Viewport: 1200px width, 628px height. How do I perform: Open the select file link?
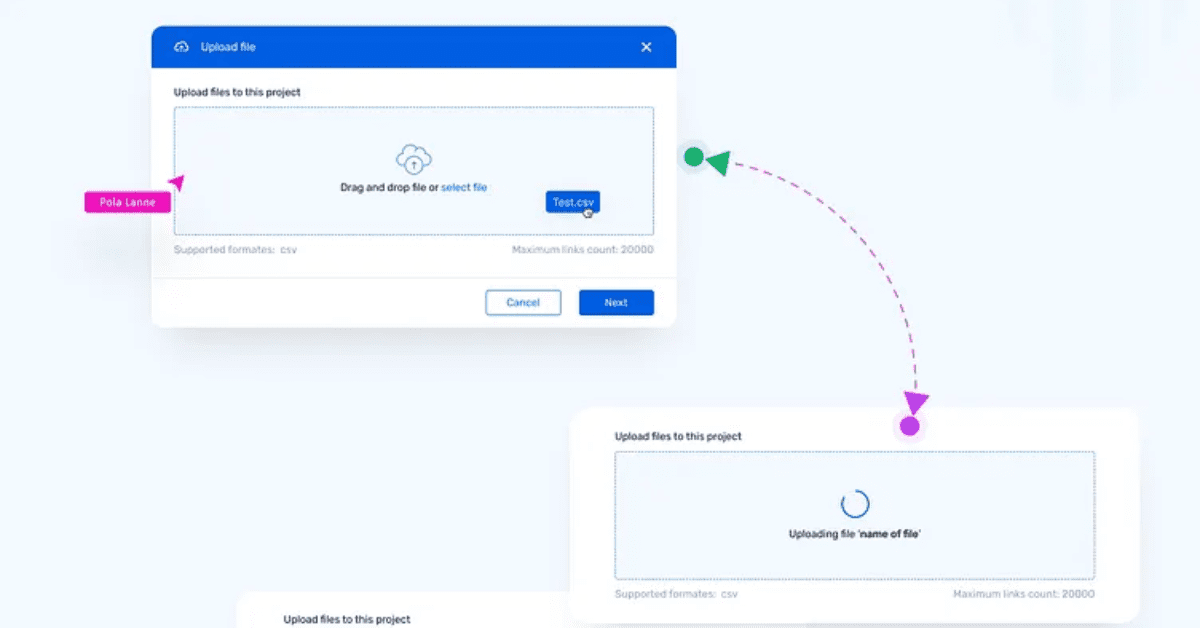464,187
